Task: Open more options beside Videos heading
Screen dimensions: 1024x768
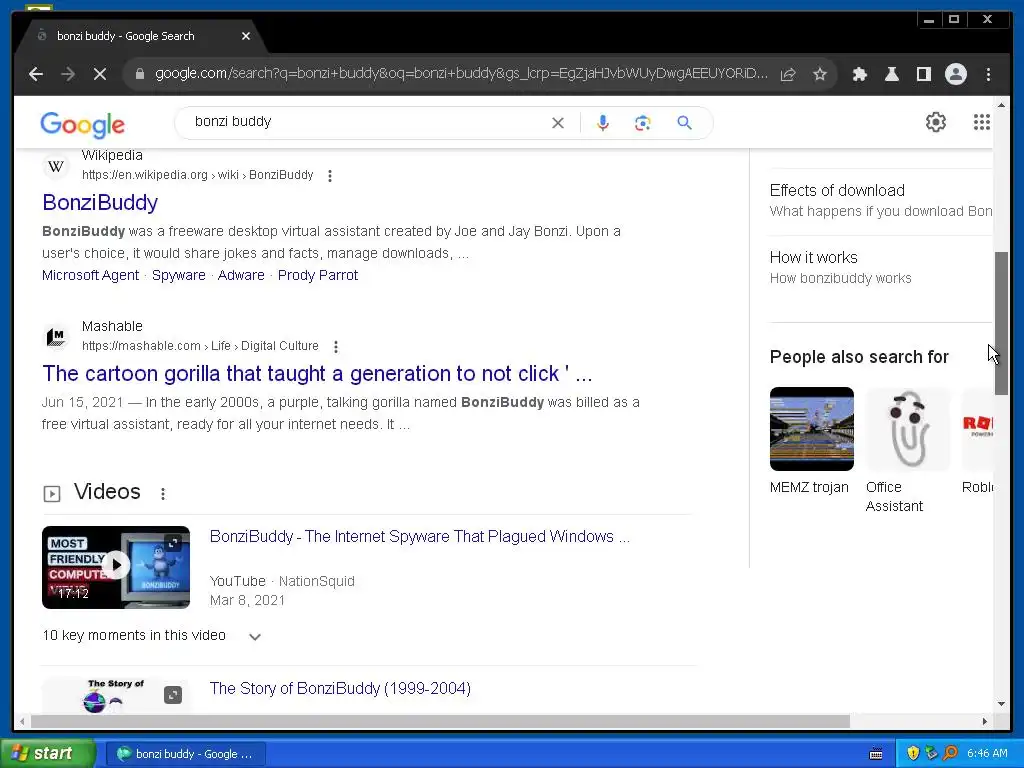Action: [x=163, y=494]
